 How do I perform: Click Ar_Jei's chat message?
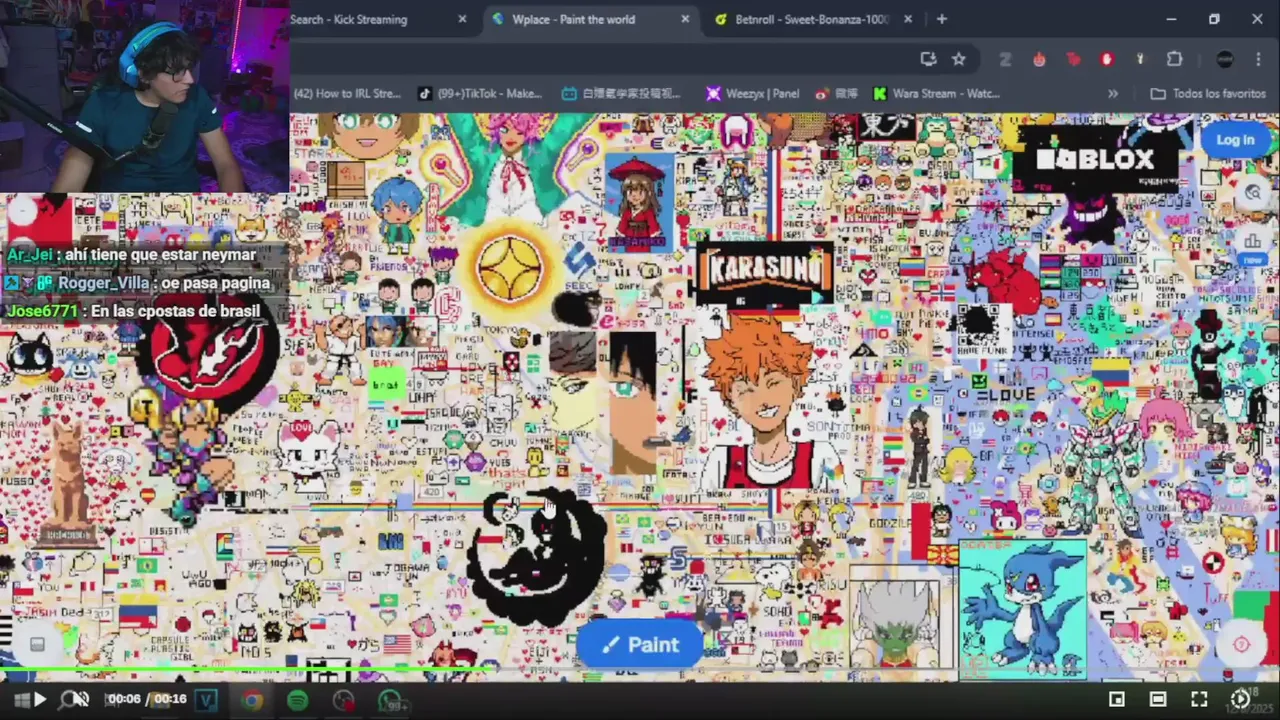(x=131, y=255)
